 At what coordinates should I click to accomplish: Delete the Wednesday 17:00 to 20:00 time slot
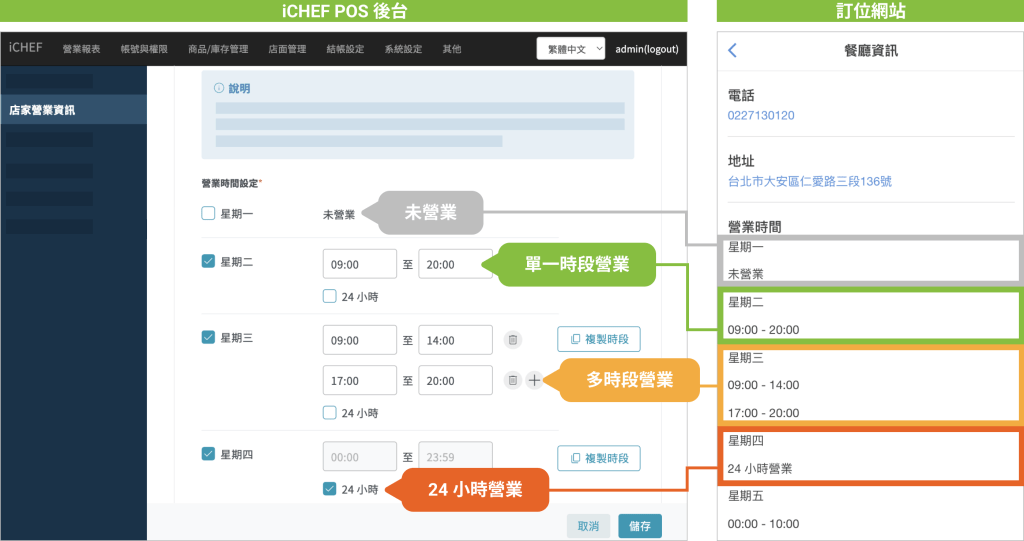click(x=512, y=380)
